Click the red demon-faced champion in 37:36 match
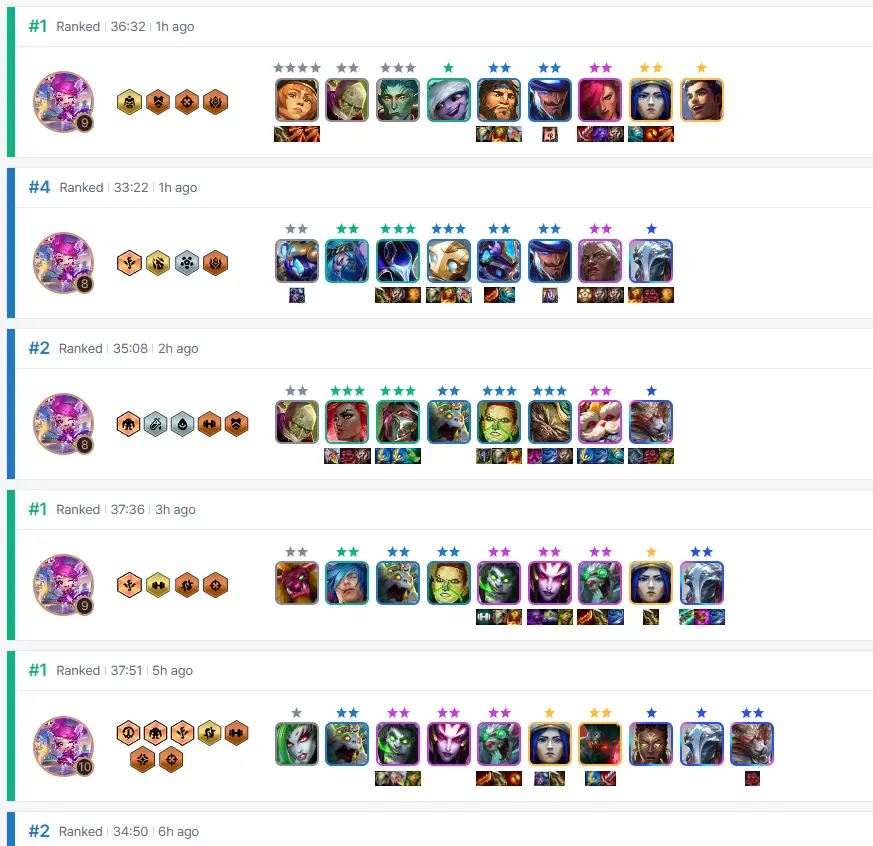 (x=297, y=583)
